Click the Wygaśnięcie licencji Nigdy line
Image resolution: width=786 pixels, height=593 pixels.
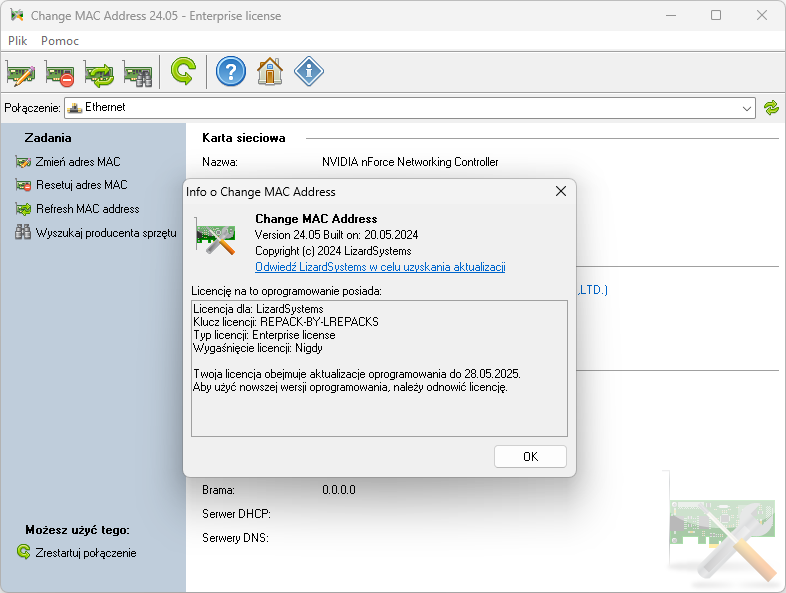click(x=258, y=348)
